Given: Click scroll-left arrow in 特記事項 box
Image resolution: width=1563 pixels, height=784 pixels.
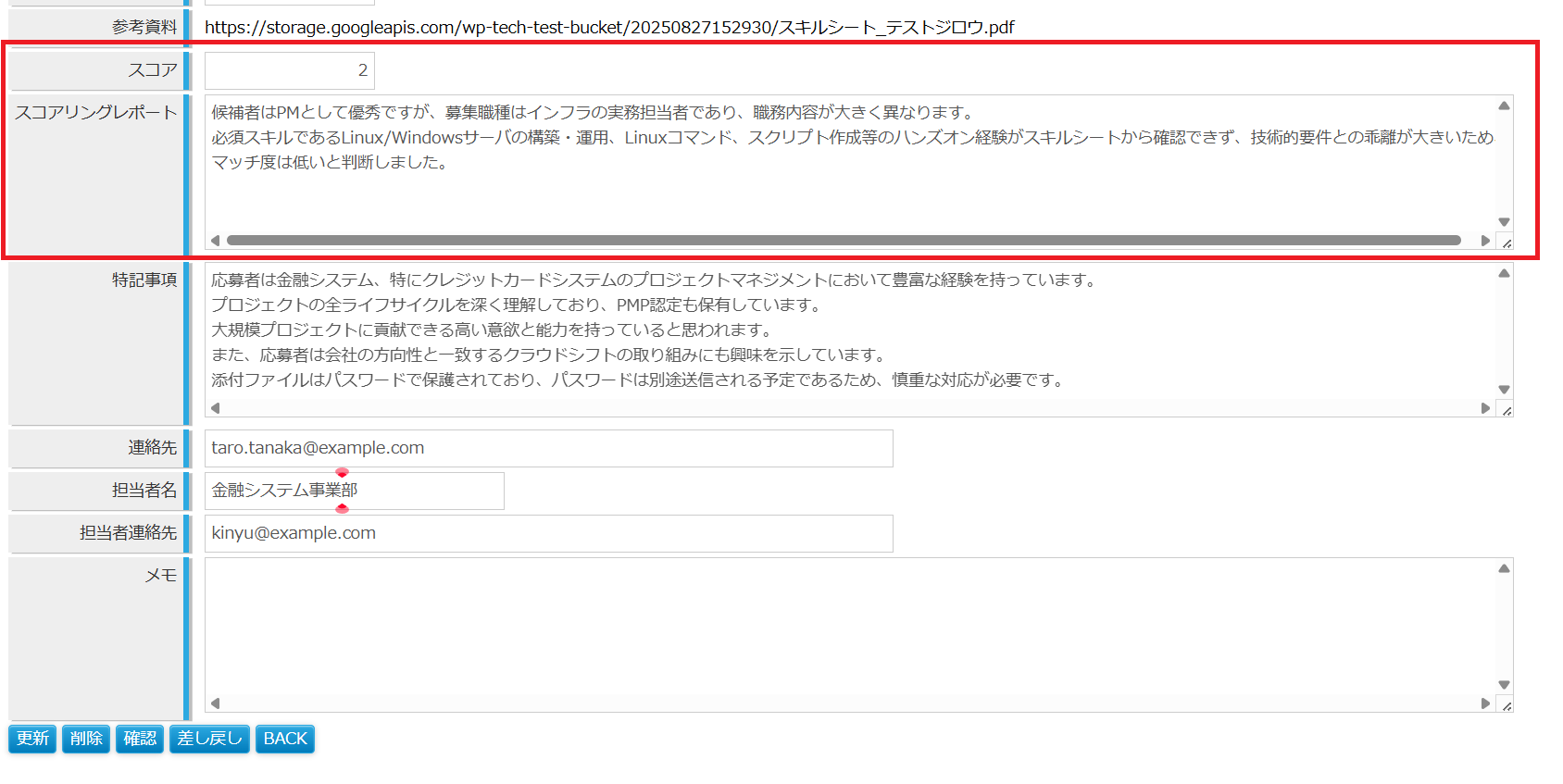Looking at the screenshot, I should point(215,408).
